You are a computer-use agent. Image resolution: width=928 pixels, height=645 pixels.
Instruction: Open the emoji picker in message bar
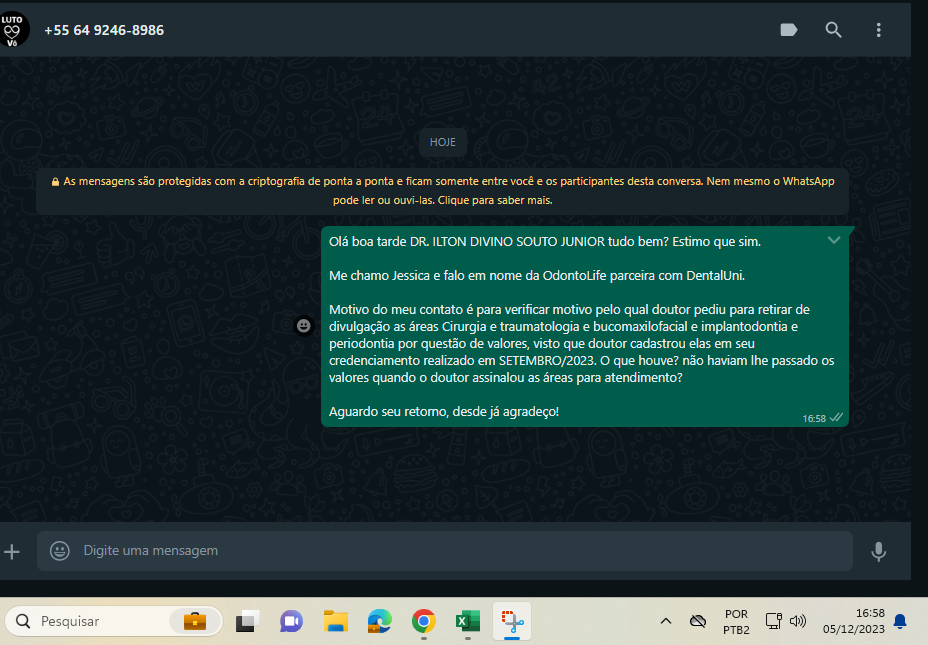[59, 551]
